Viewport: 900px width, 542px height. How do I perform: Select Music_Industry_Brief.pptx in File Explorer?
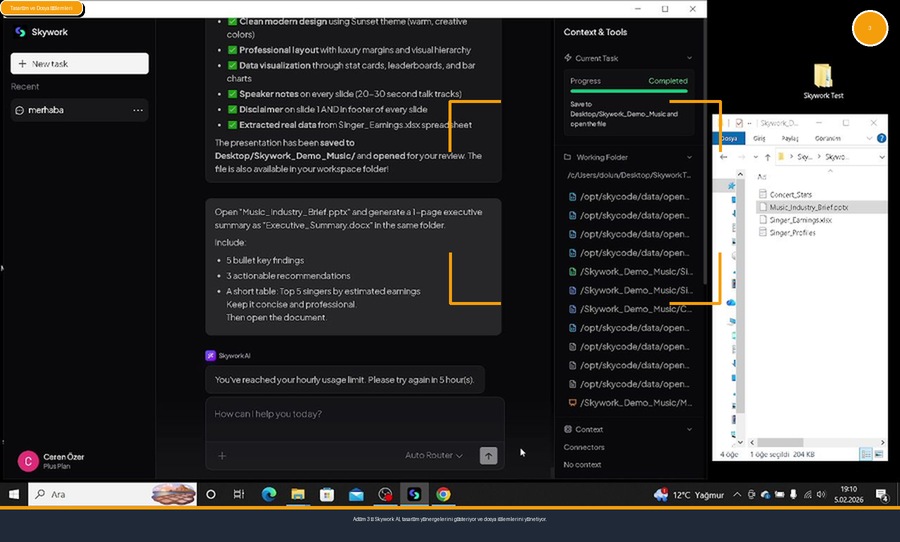coord(807,207)
